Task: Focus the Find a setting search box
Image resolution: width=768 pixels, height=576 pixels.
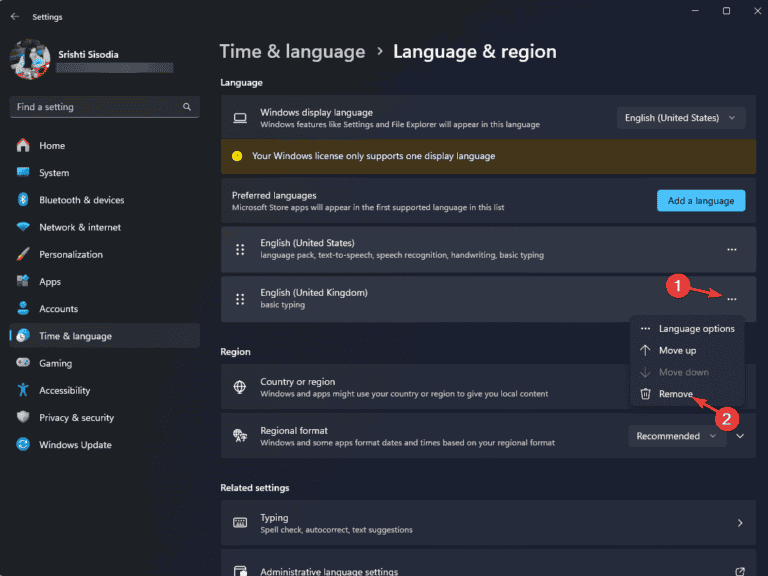Action: point(104,107)
